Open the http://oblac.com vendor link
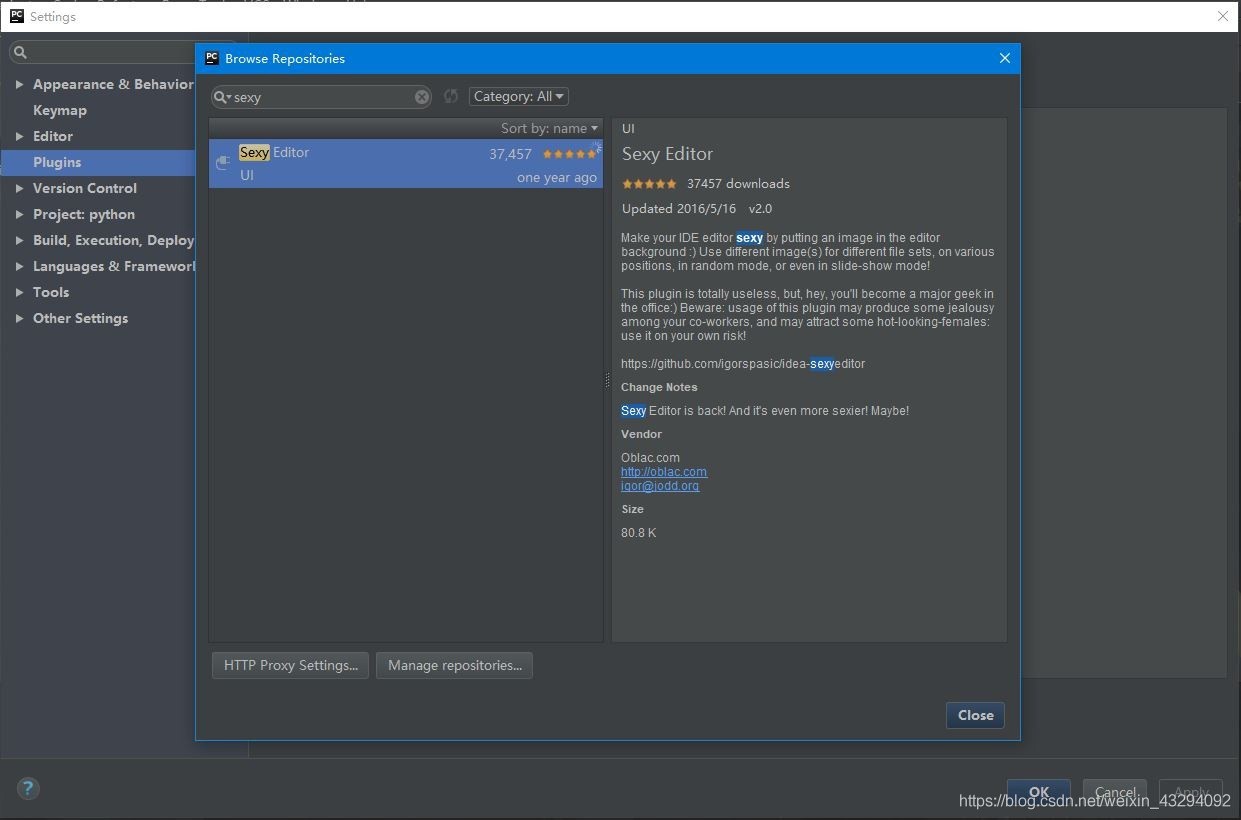 [664, 472]
